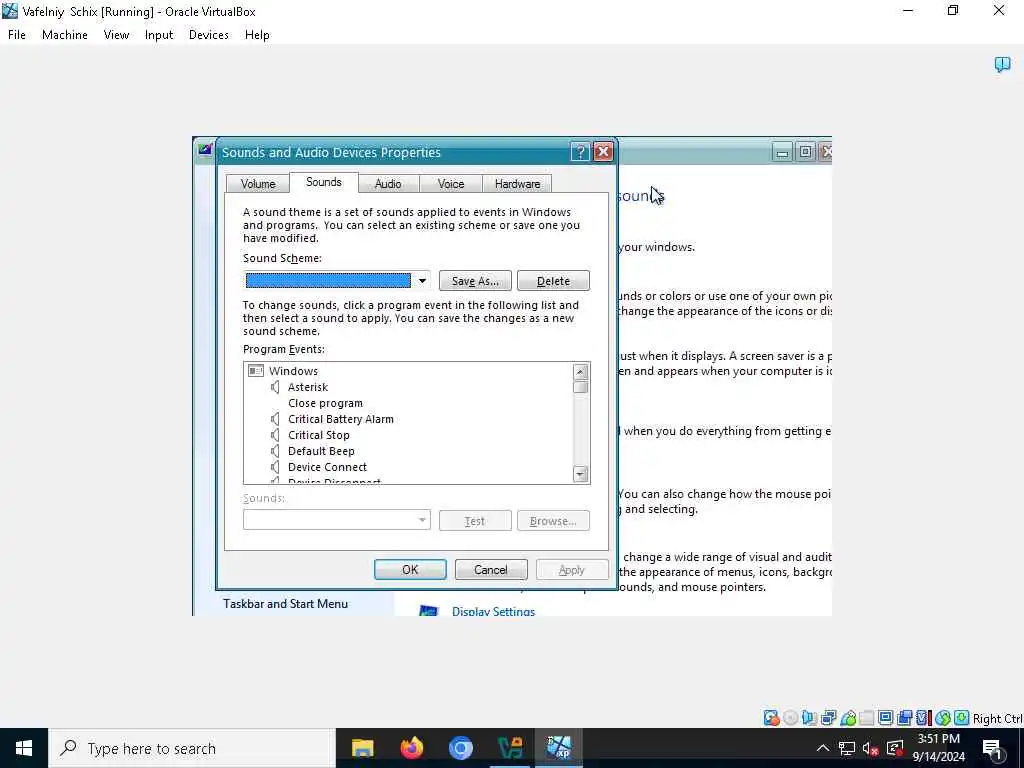Screen dimensions: 1024x768
Task: Click Taskbar and Start Menu link
Action: 285,603
